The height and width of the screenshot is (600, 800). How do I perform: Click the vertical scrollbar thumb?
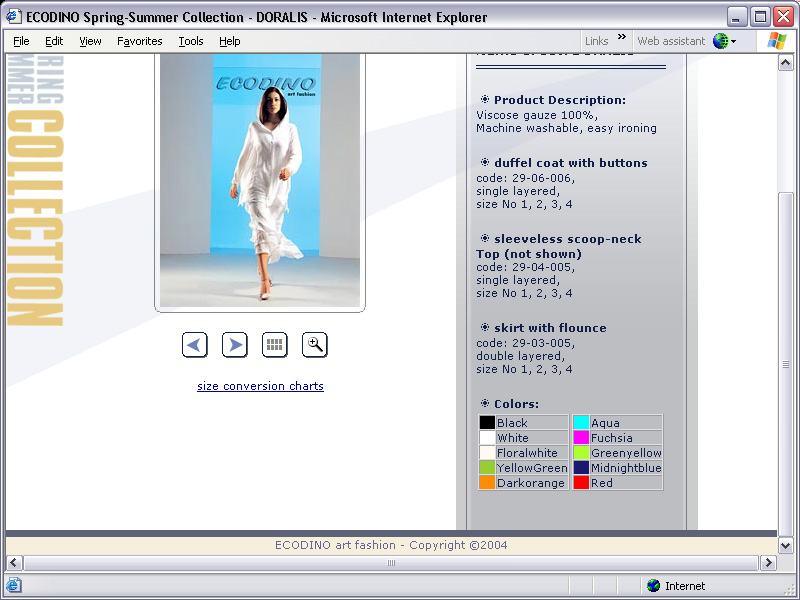click(785, 364)
